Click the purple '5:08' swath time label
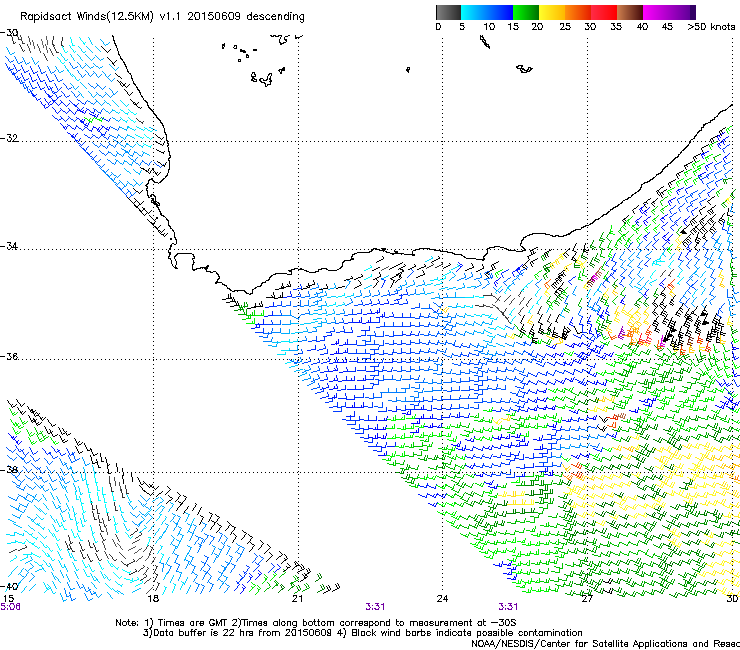The image size is (740, 650). pyautogui.click(x=10, y=607)
